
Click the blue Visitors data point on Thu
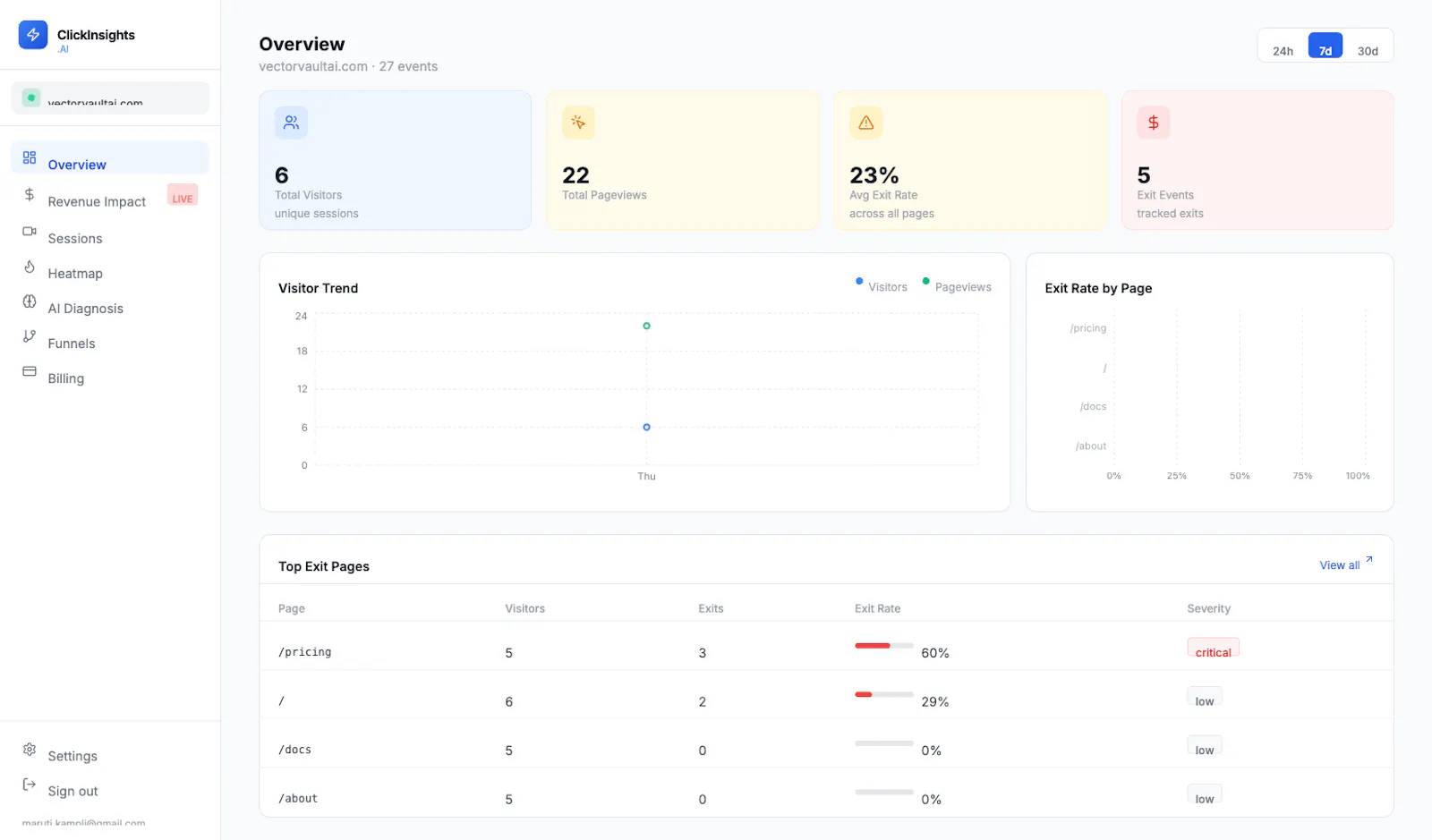(646, 427)
